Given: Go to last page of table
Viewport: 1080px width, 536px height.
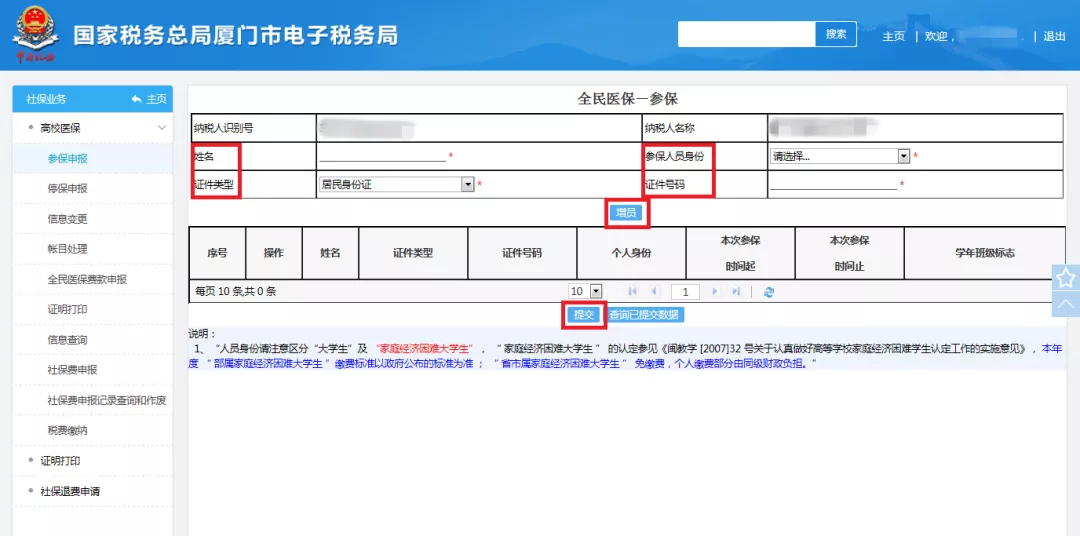Looking at the screenshot, I should click(736, 291).
